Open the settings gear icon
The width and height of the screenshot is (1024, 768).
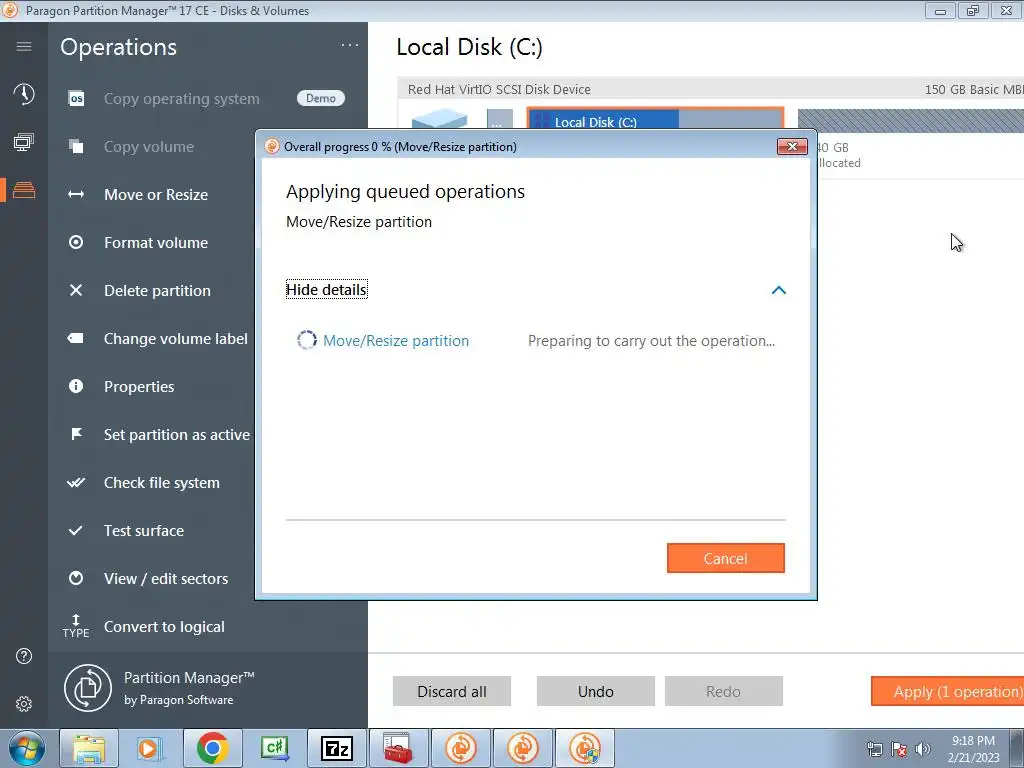pyautogui.click(x=24, y=704)
